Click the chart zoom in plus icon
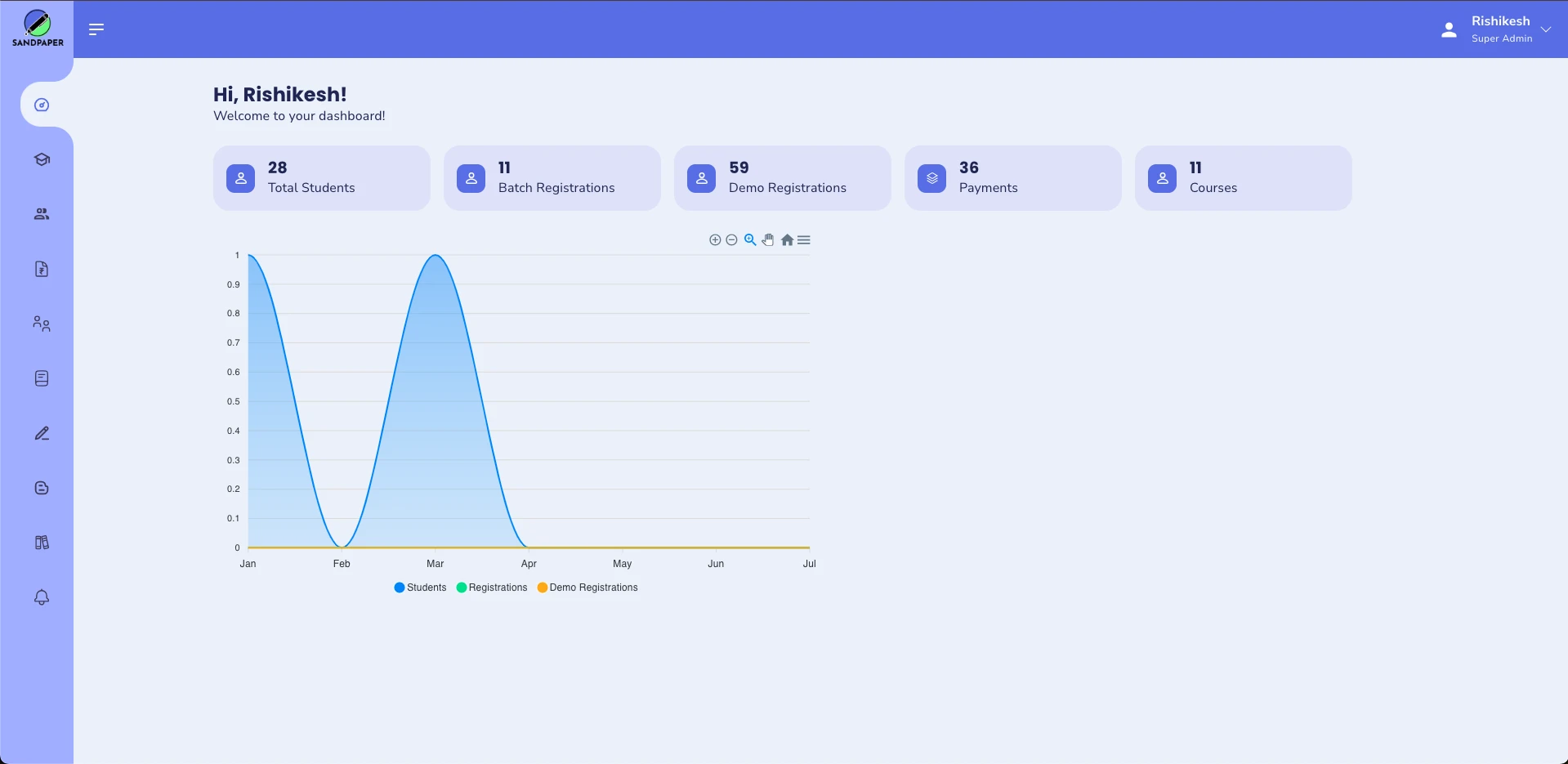Image resolution: width=1568 pixels, height=764 pixels. [715, 240]
